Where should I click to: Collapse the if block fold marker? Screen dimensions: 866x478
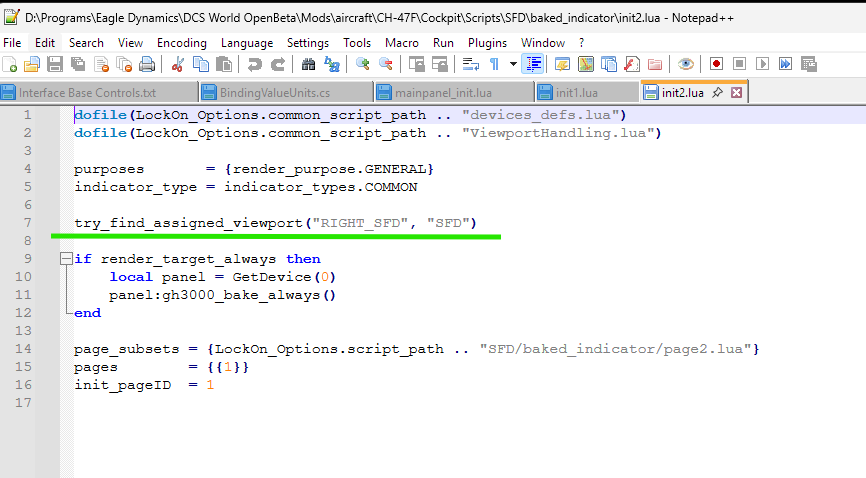point(66,259)
